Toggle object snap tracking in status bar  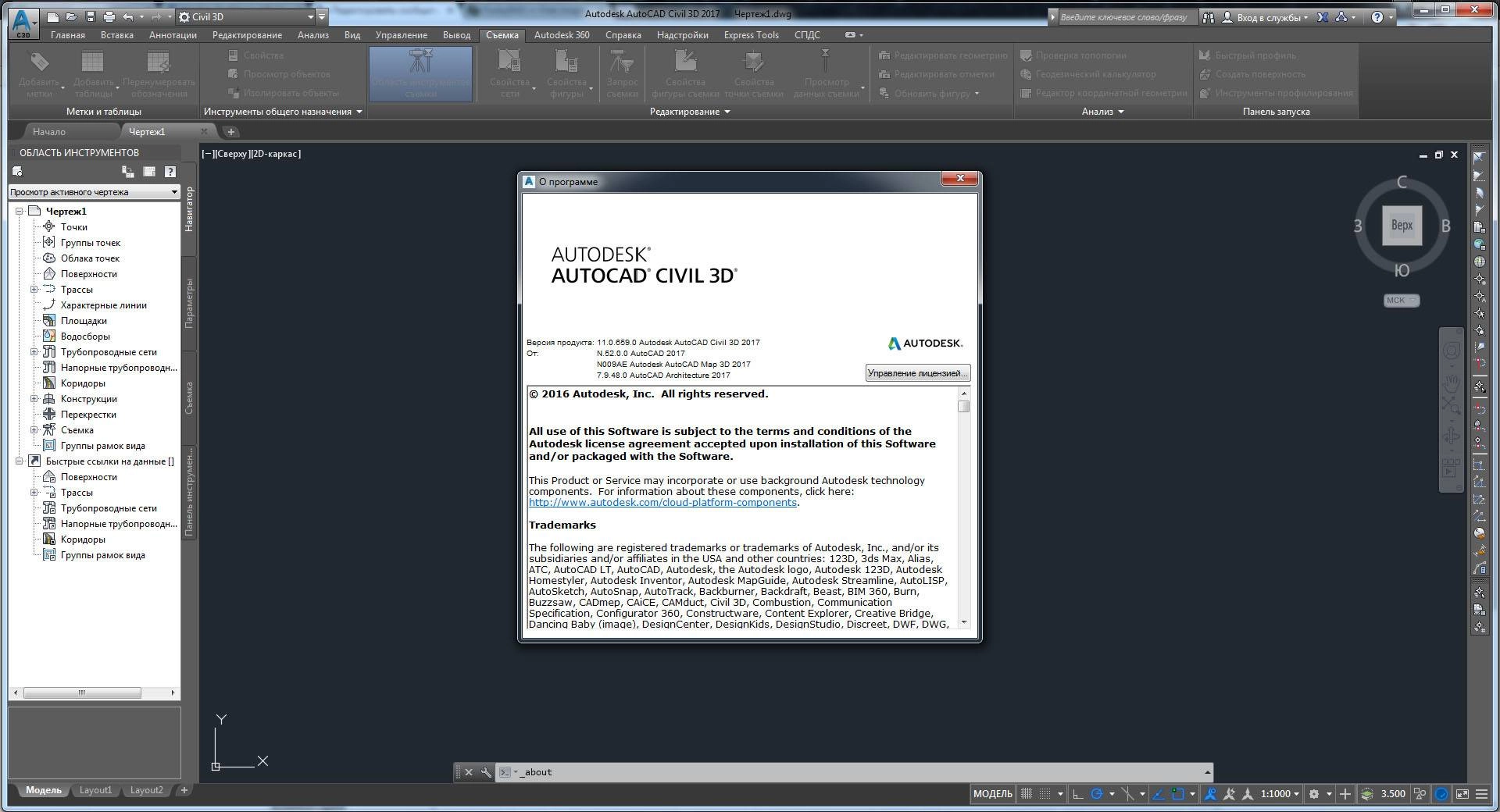pyautogui.click(x=1159, y=794)
